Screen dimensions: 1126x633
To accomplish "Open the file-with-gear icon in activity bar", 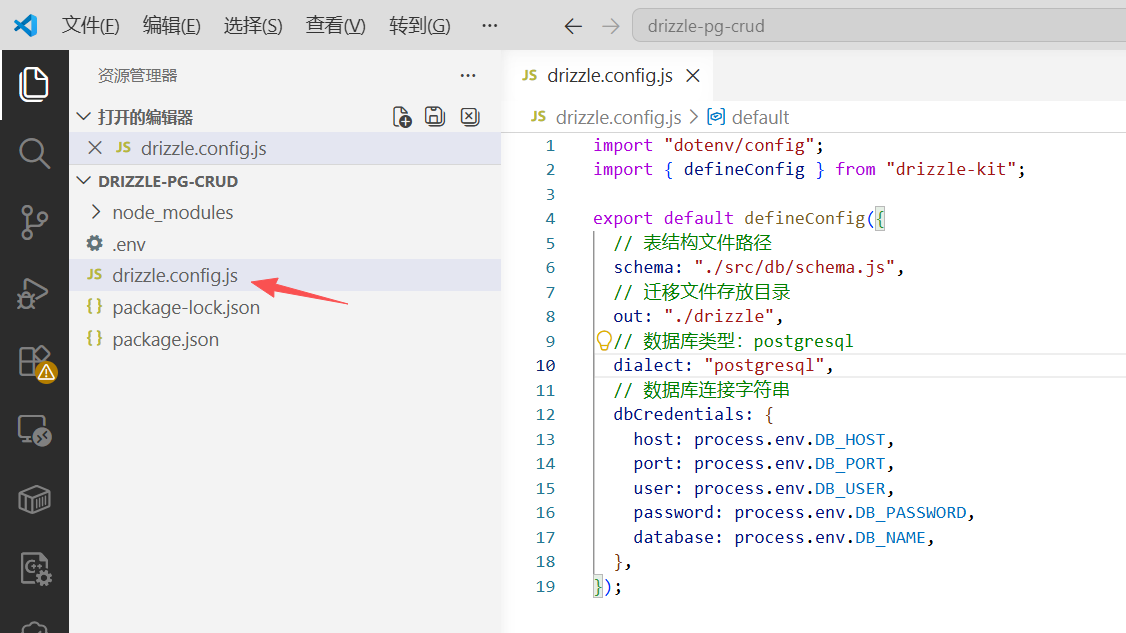I will 34,568.
